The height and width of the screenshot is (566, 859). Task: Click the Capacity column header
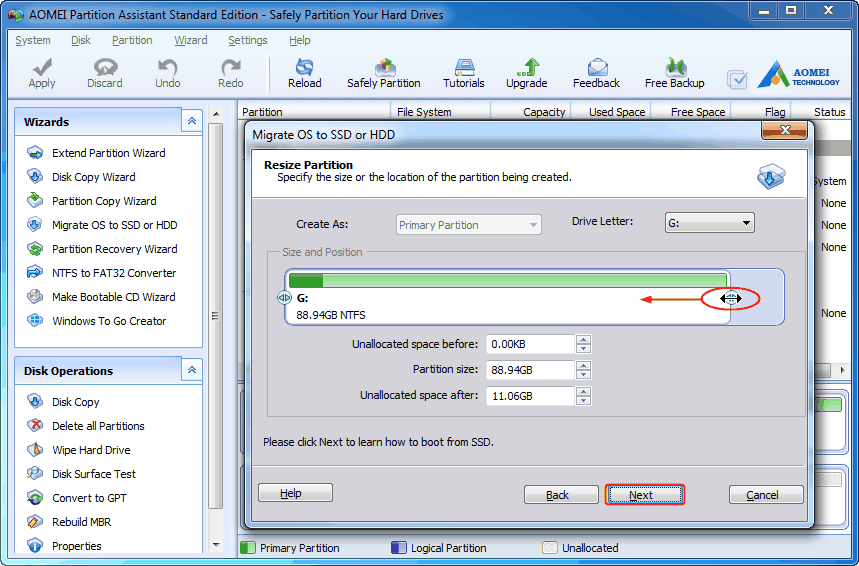click(x=544, y=112)
